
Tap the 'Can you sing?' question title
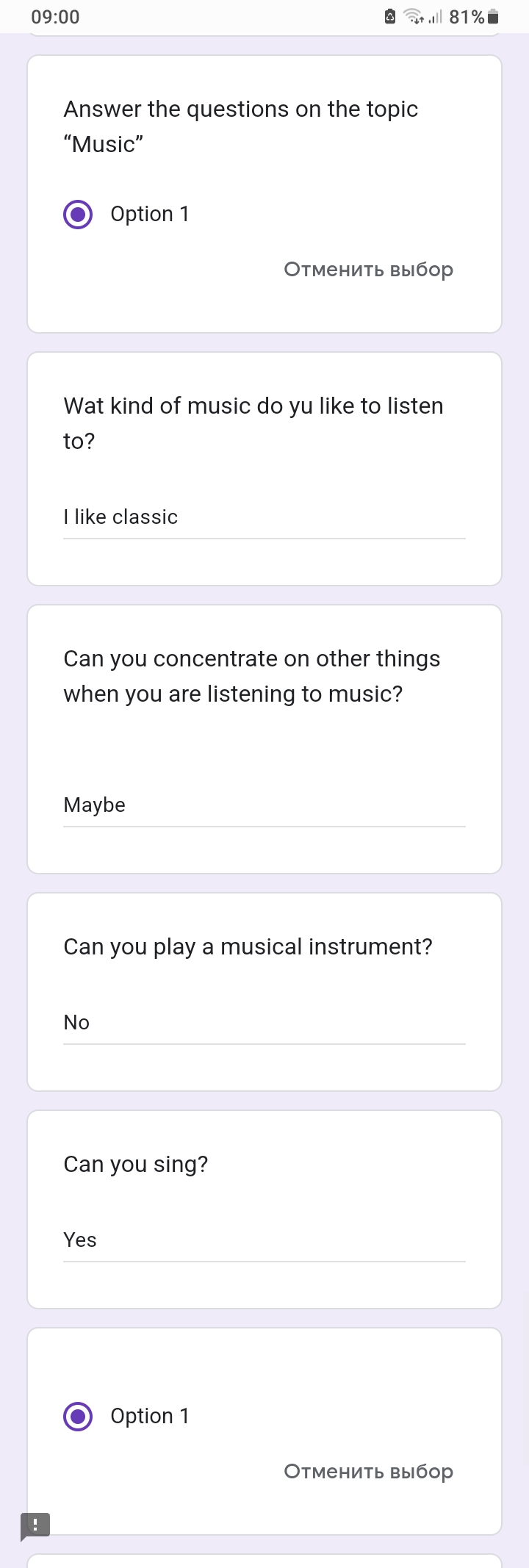click(x=136, y=1165)
